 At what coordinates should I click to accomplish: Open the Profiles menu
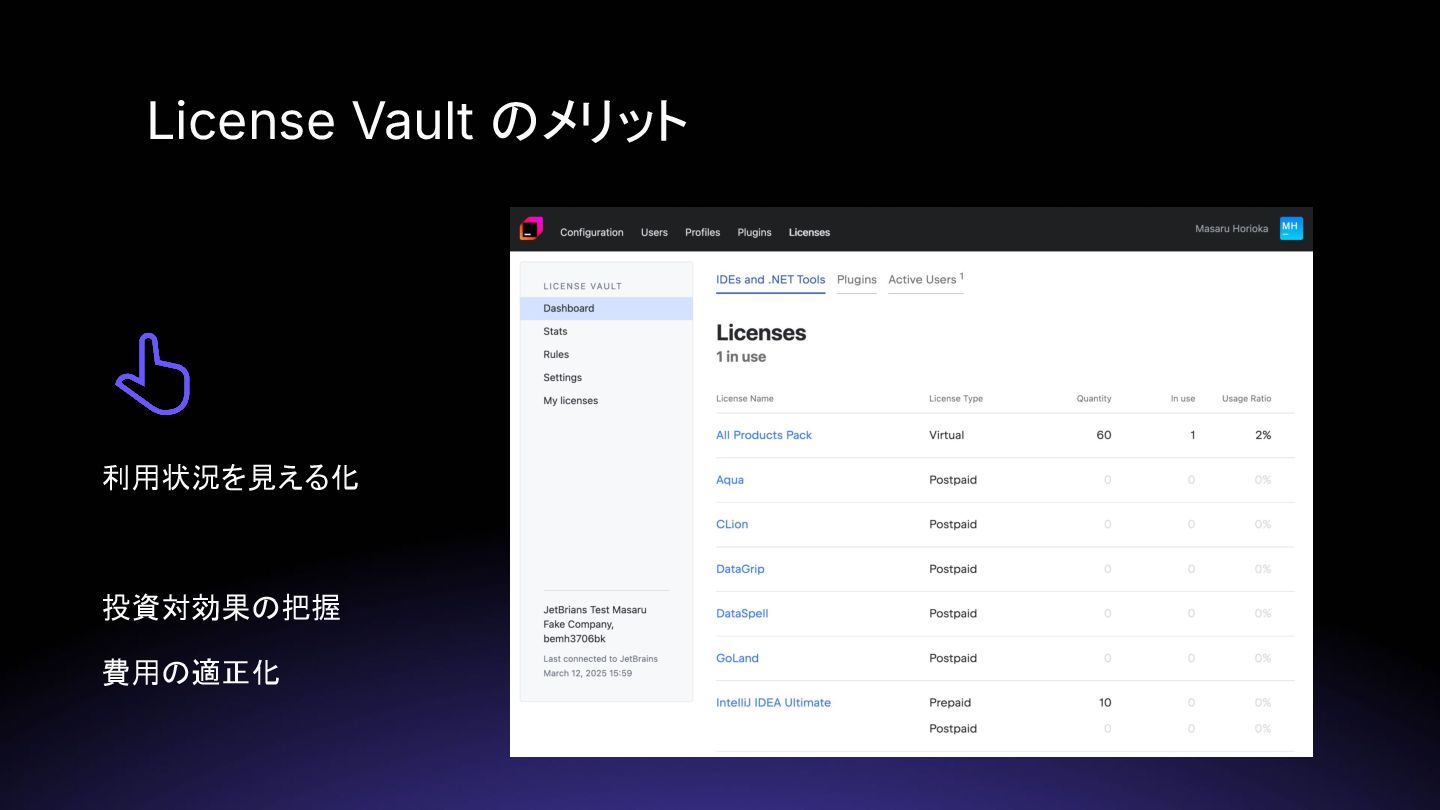tap(702, 232)
